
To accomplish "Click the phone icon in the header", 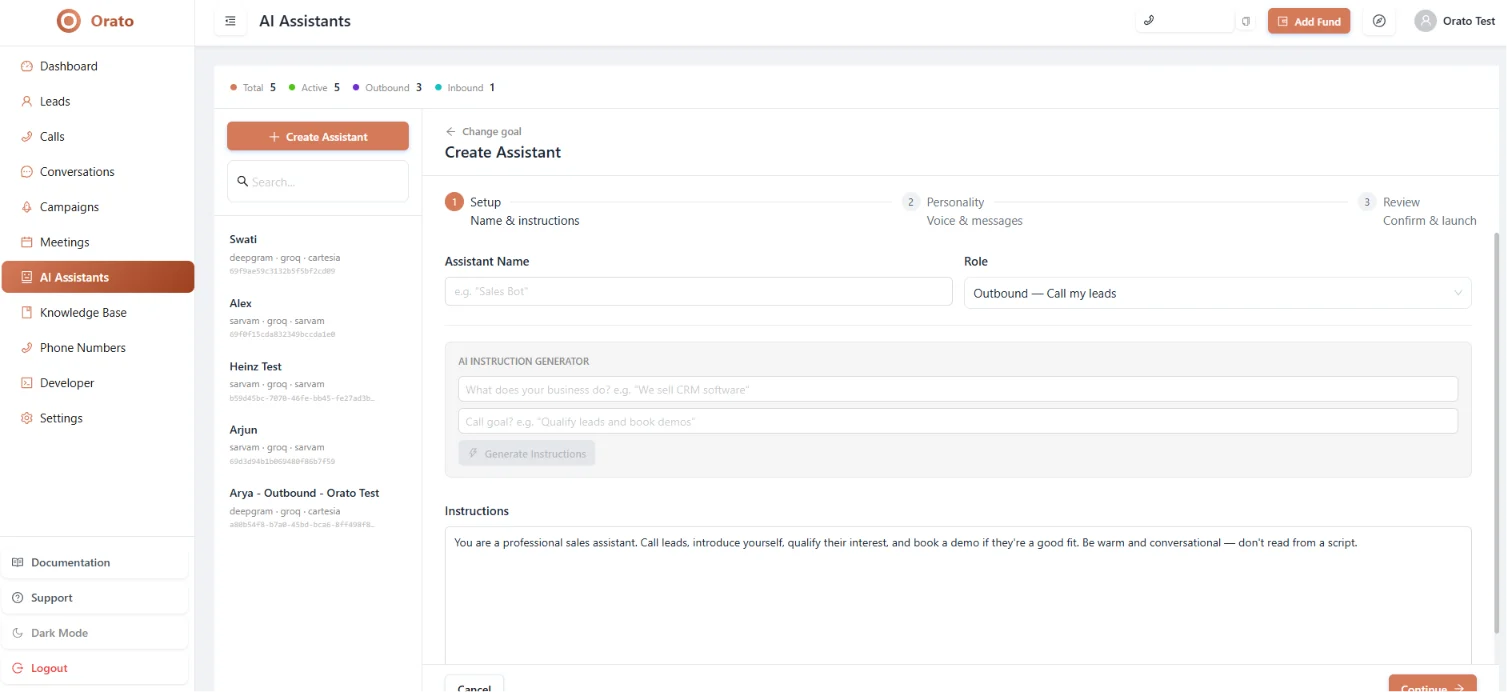I will tap(1149, 20).
